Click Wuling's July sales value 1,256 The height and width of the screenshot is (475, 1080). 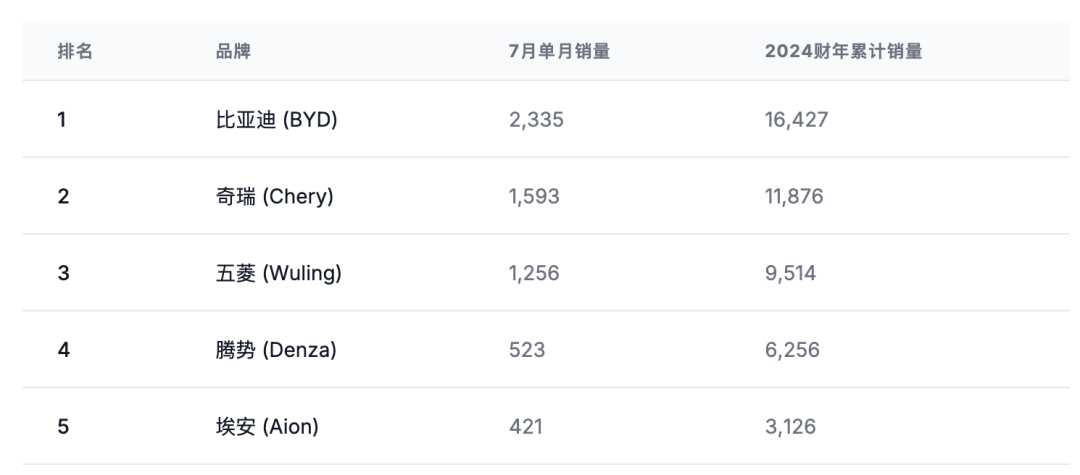coord(534,273)
